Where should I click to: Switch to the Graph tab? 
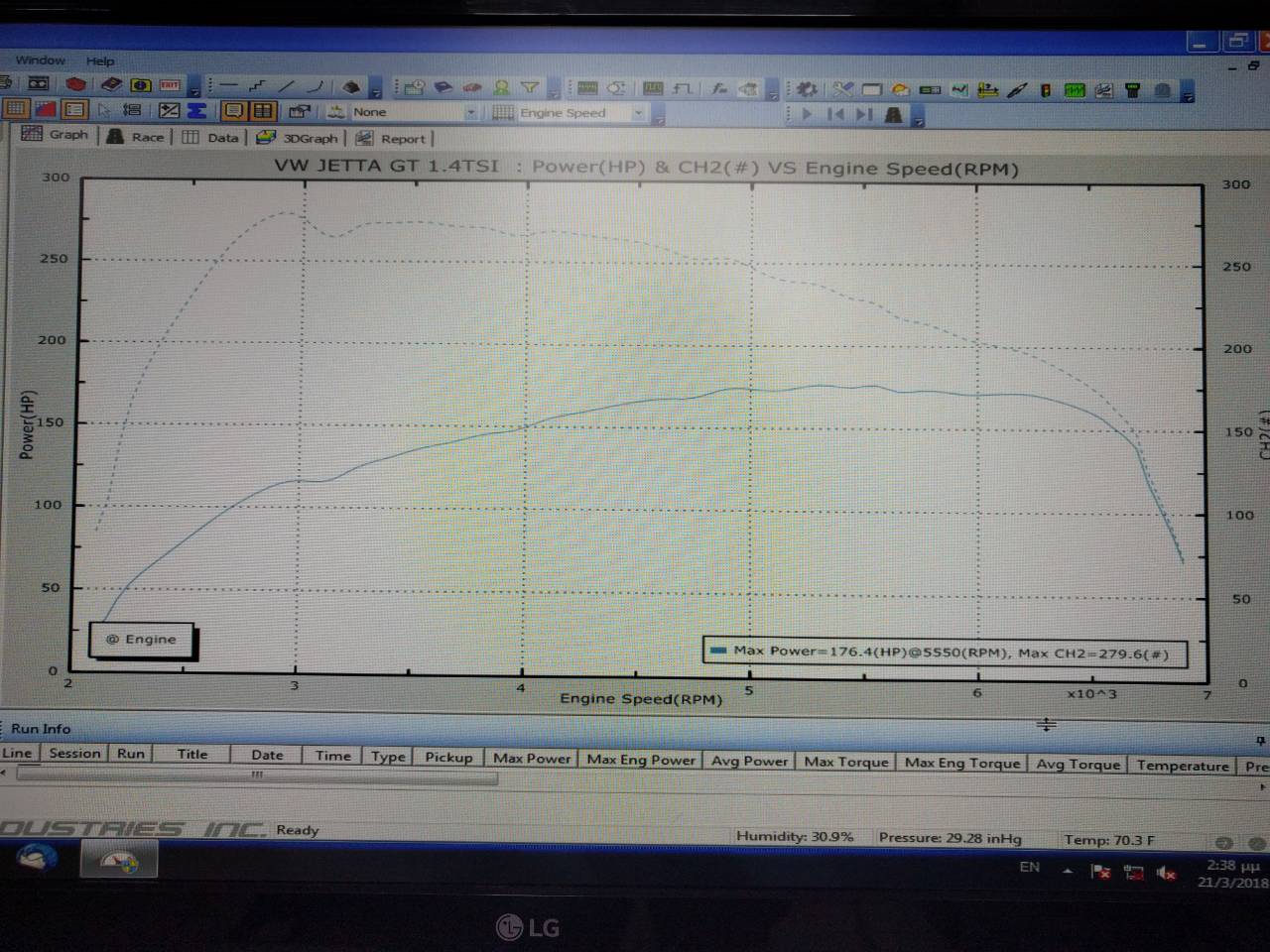[x=56, y=134]
